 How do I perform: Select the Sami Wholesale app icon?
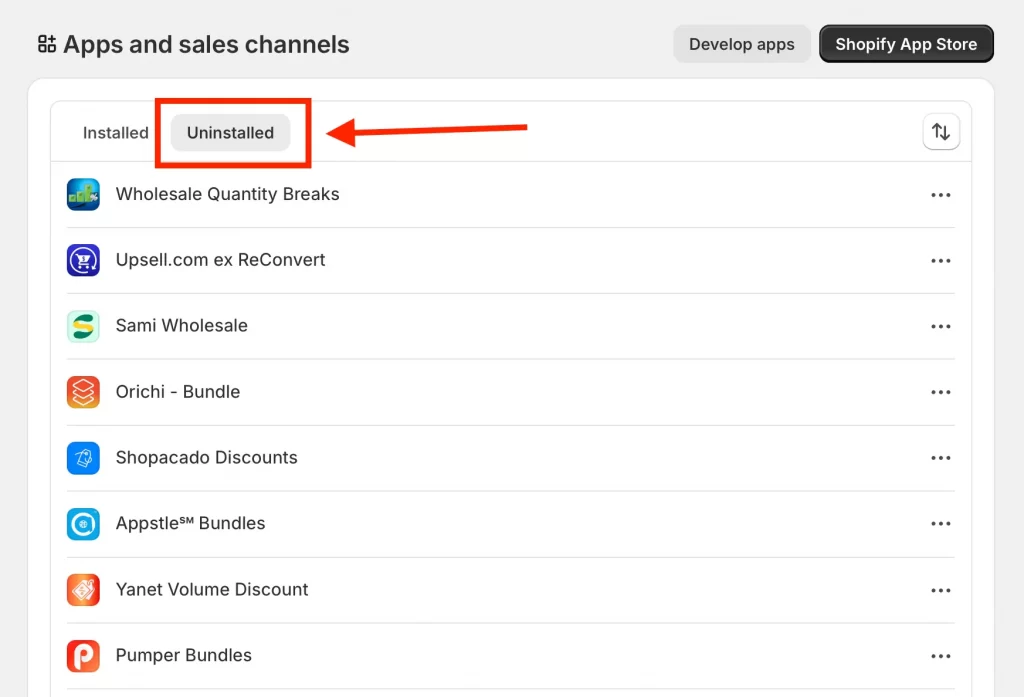(x=83, y=326)
